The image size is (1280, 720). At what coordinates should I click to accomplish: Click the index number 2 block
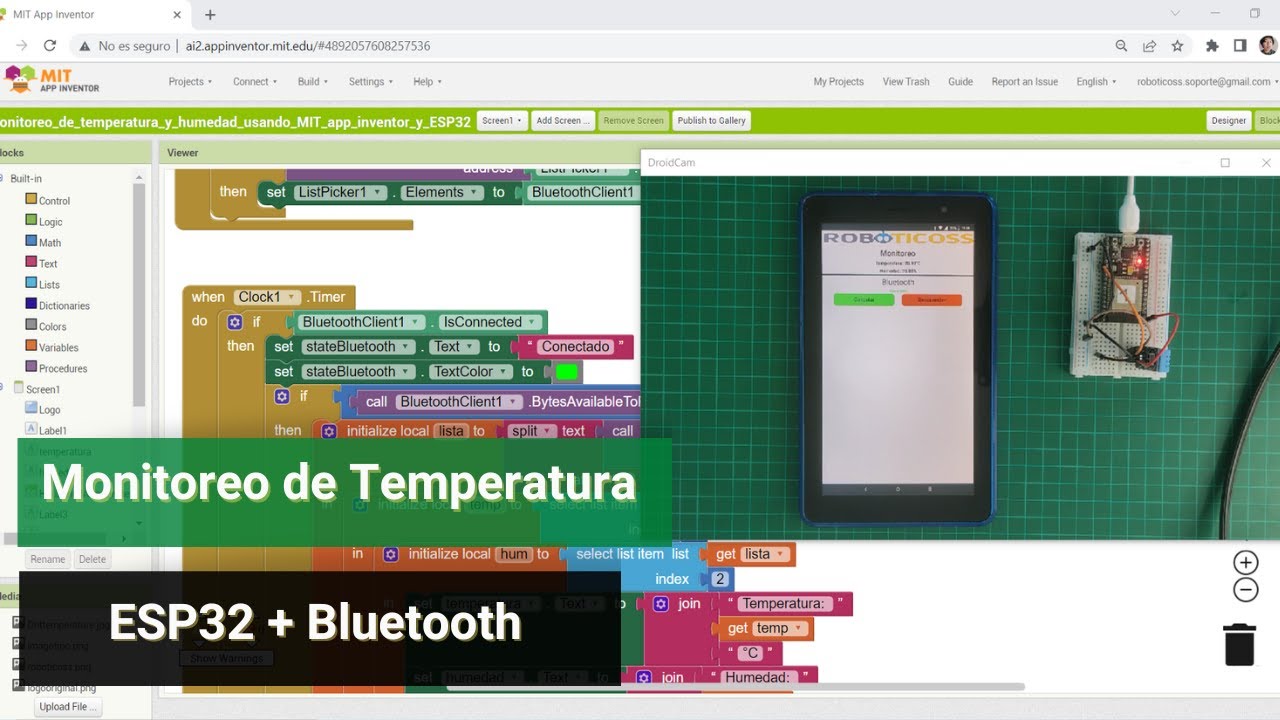click(718, 579)
